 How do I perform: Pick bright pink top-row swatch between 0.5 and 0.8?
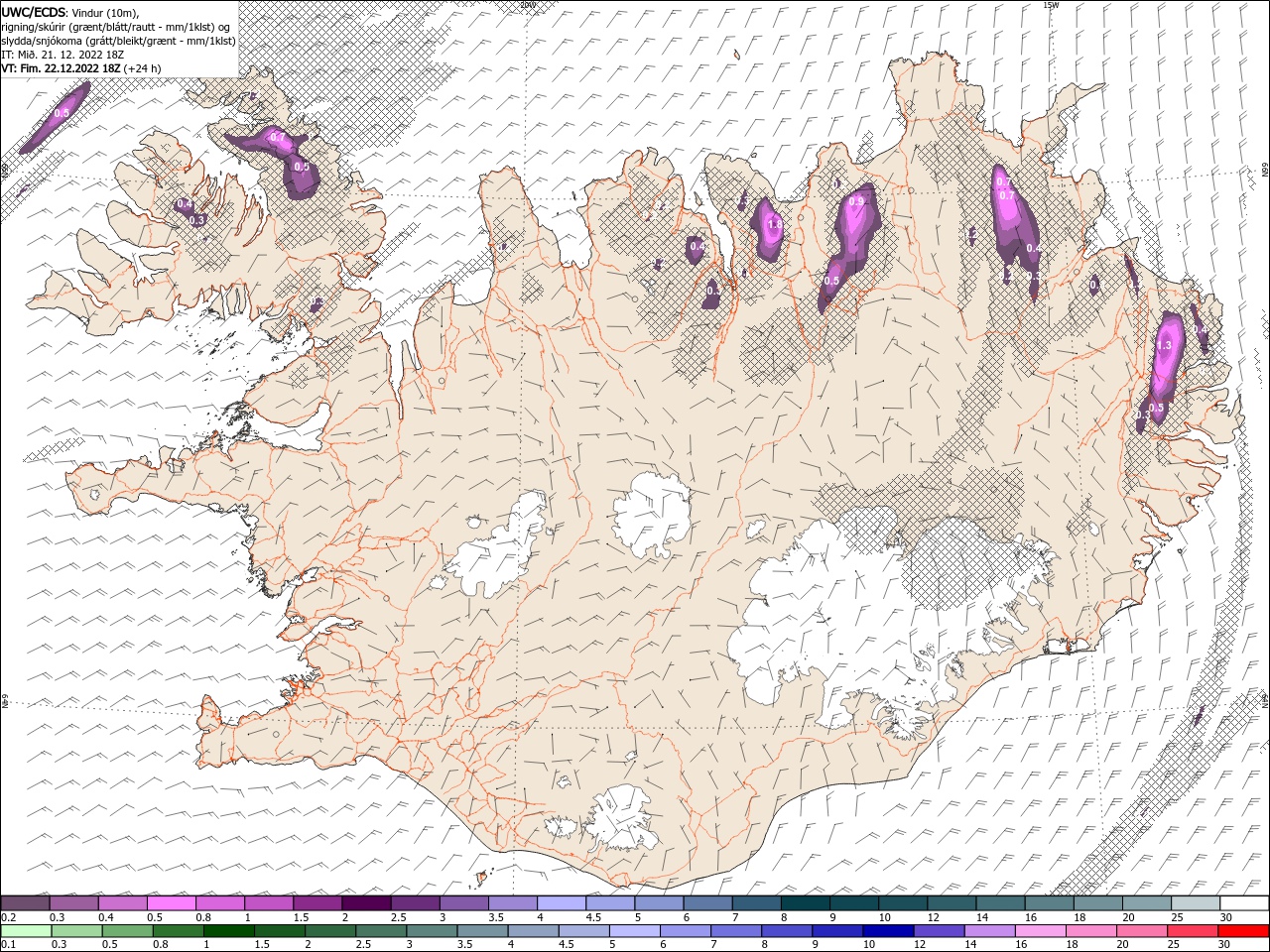tap(171, 903)
